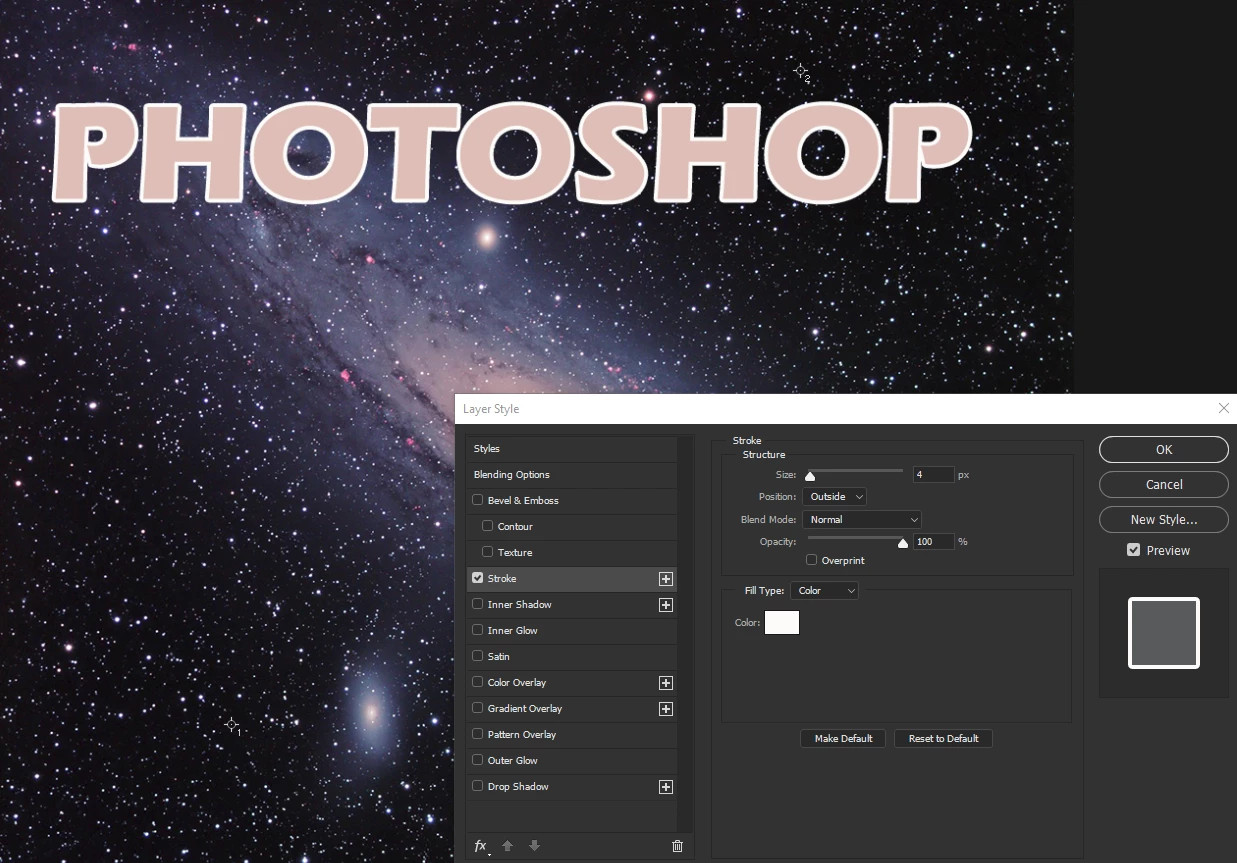Enable the Inner Glow checkbox
The image size is (1237, 863).
(478, 630)
